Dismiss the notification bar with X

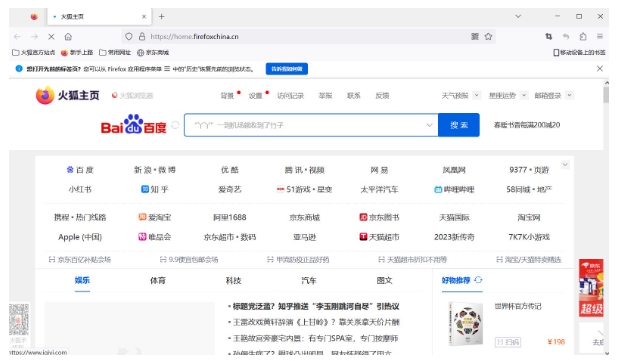(x=600, y=69)
